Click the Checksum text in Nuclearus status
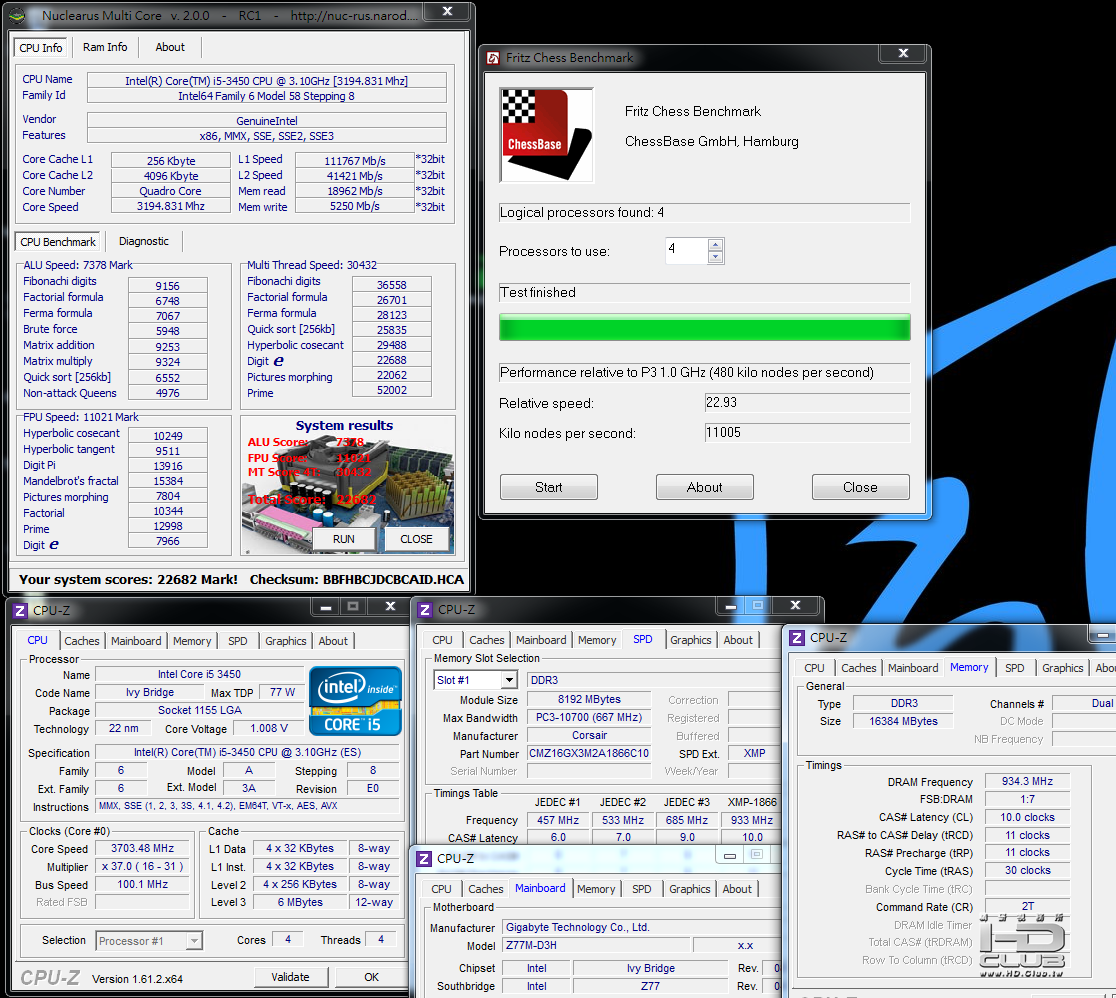1116x998 pixels. tap(357, 579)
